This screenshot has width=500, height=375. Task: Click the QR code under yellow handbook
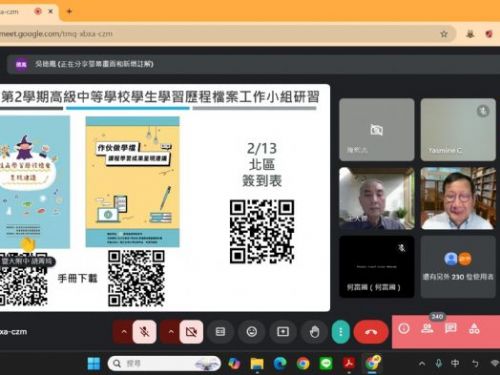pyautogui.click(x=136, y=278)
